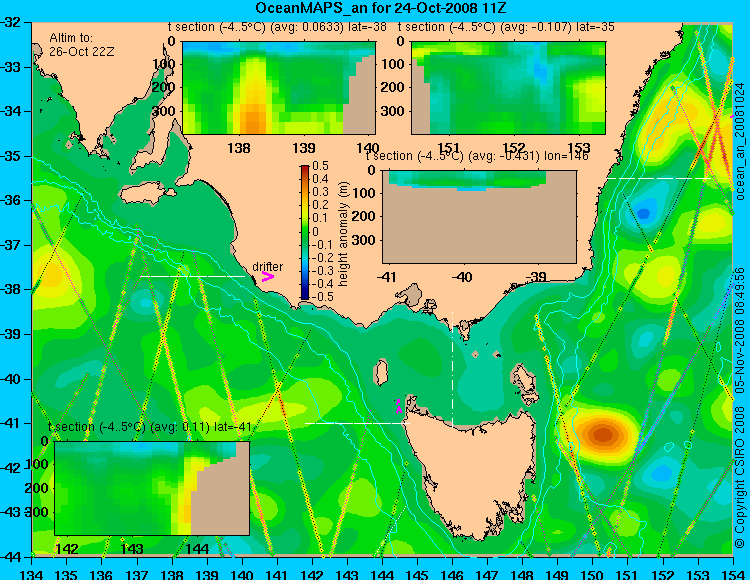750x580 pixels.
Task: Click the 'drifter' label near the coast
Action: (267, 267)
